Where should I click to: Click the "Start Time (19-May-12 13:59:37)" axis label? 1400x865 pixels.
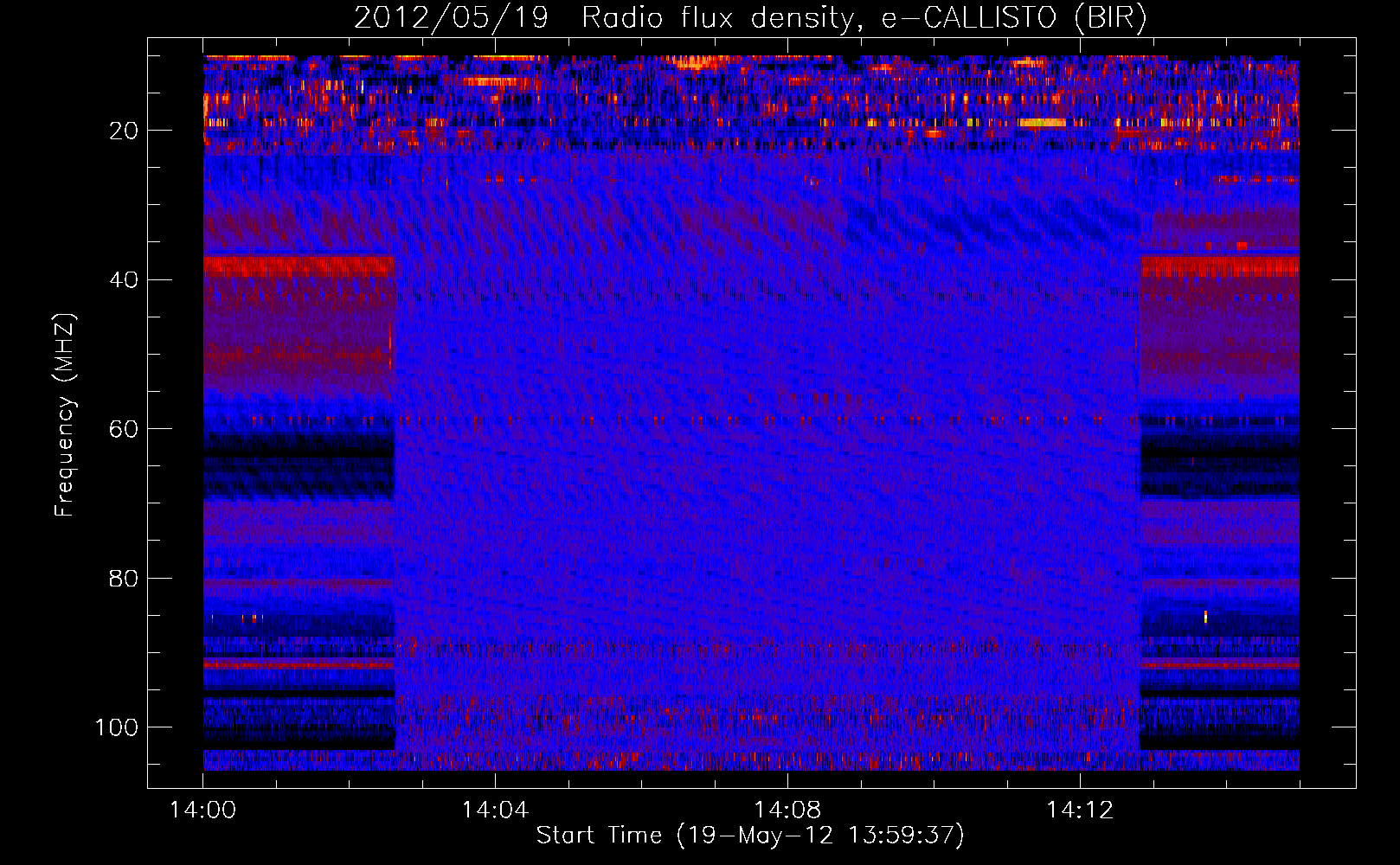coord(750,836)
